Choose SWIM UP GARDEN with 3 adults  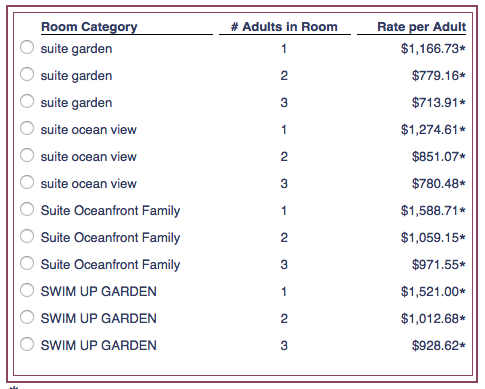[27, 344]
